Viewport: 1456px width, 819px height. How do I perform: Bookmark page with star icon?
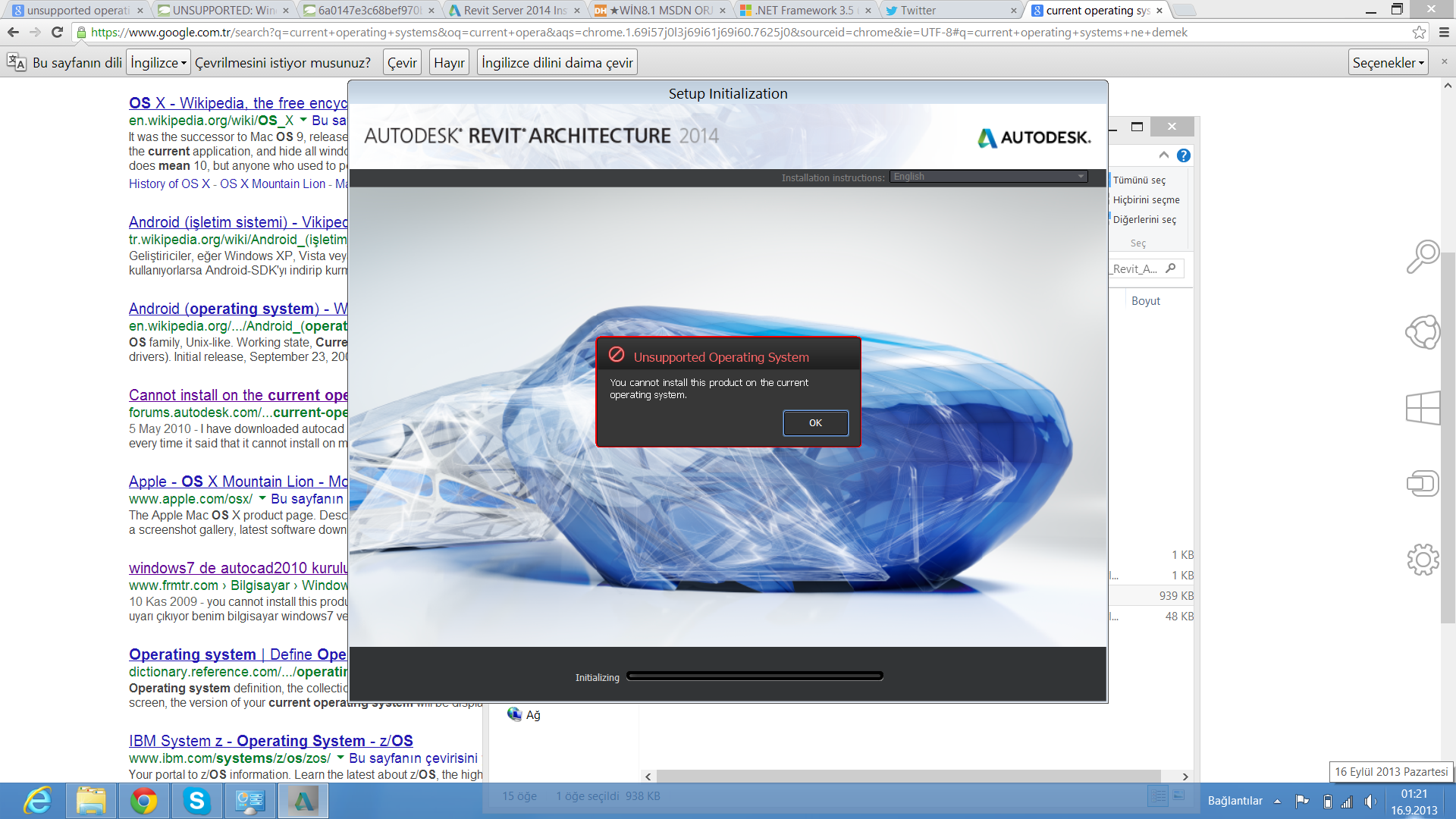click(1419, 32)
